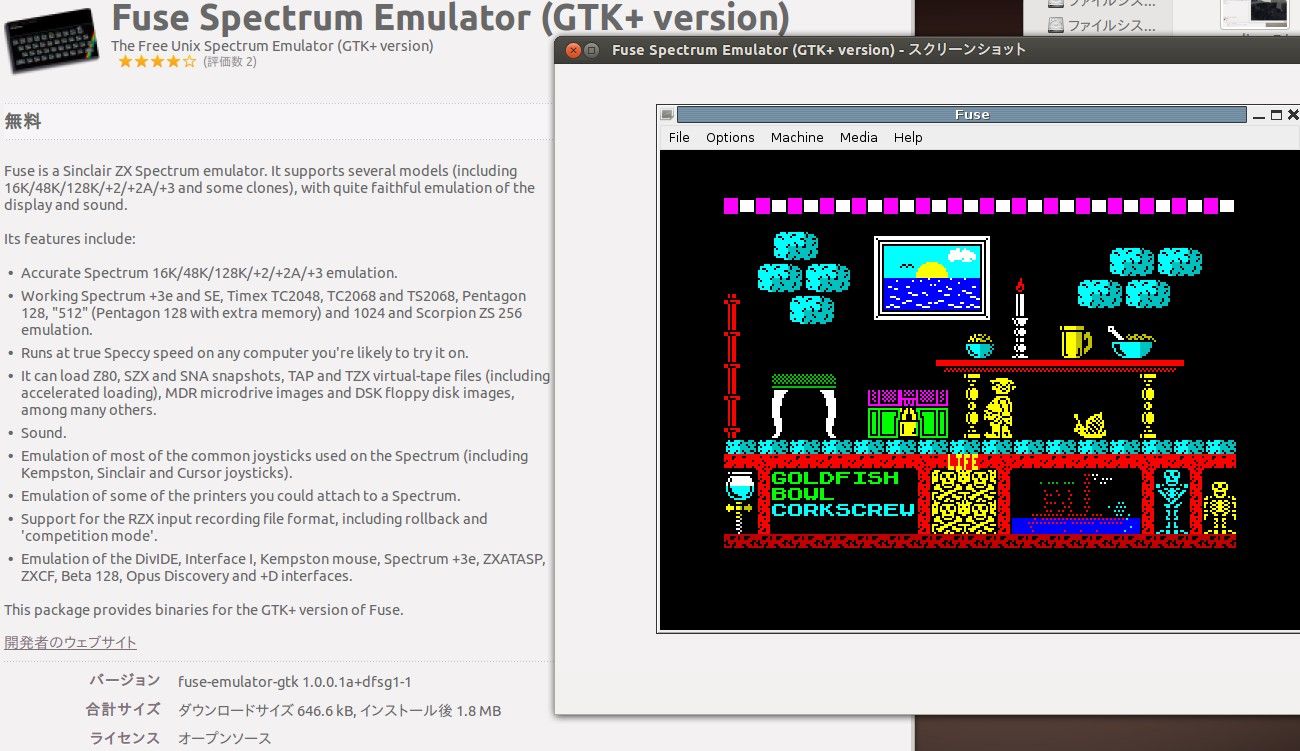Click the lit candle on the game shelf

[1020, 318]
